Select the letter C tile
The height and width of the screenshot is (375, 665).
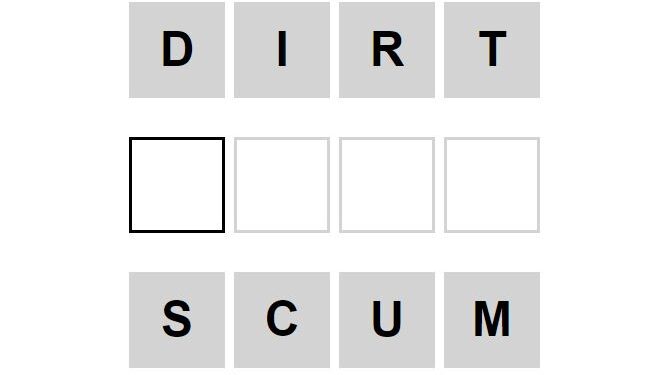click(282, 320)
